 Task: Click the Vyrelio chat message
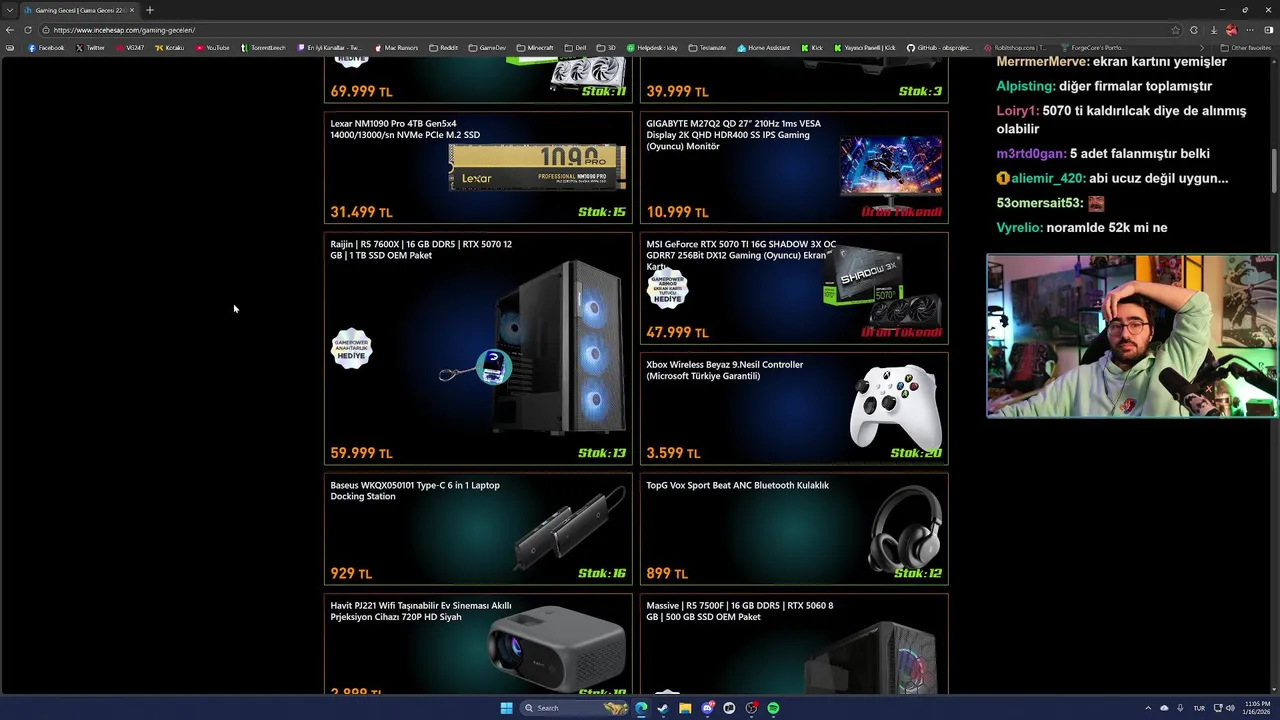1082,228
